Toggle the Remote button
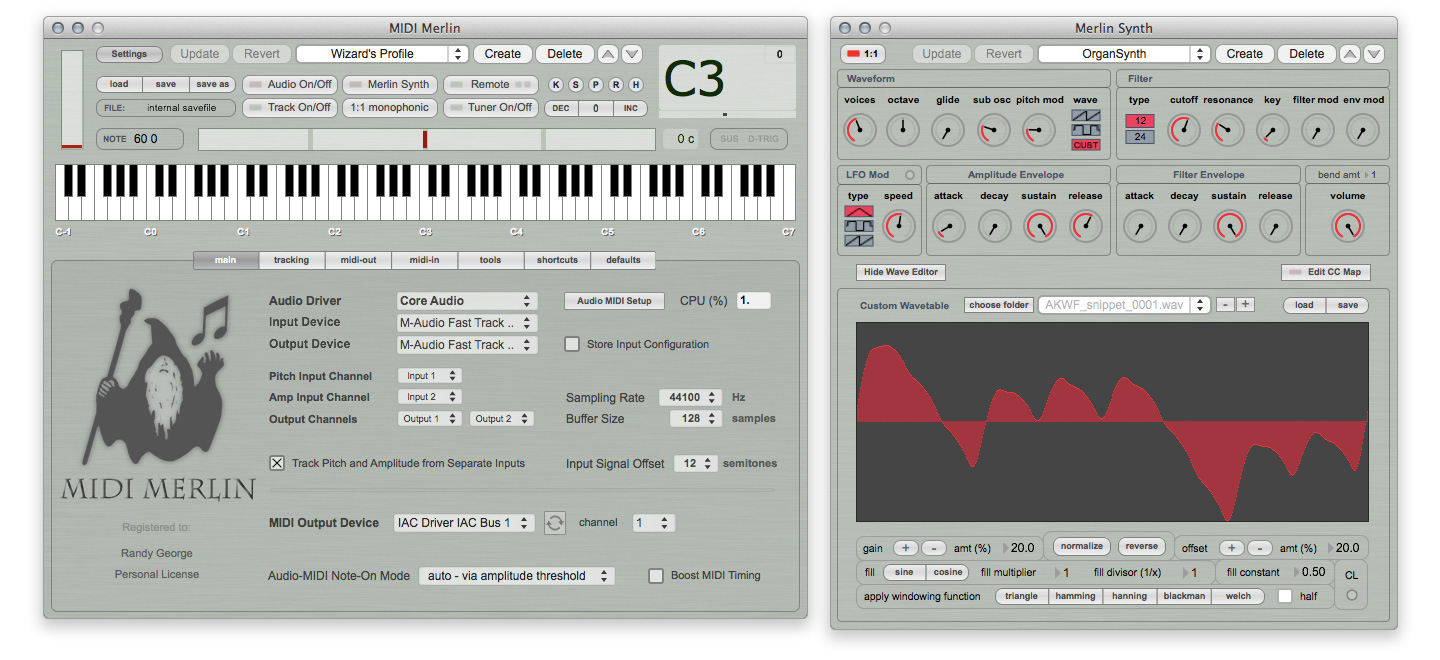 coord(490,85)
